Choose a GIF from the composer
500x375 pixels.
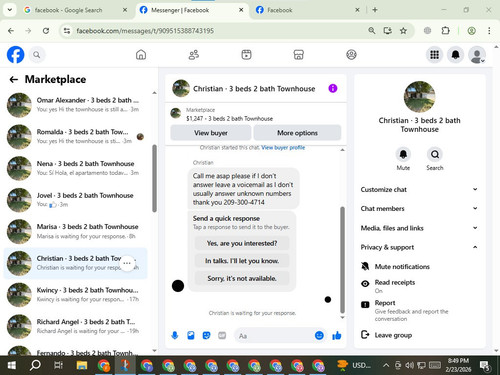[222, 335]
